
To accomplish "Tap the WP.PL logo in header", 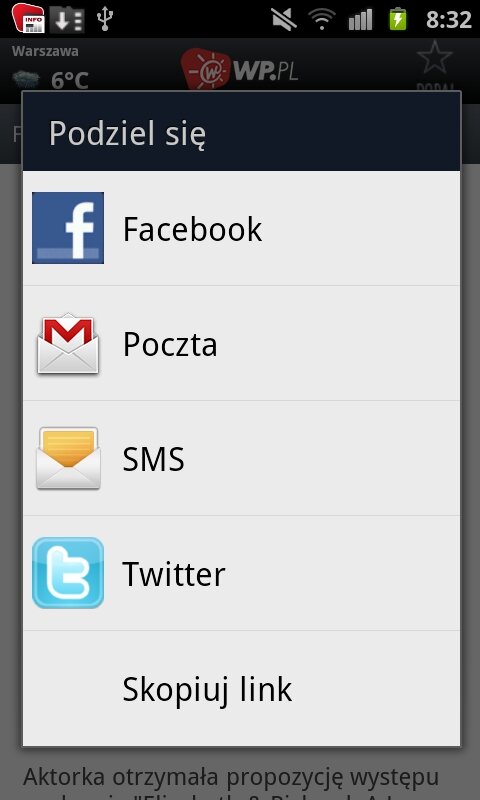I will click(x=240, y=69).
